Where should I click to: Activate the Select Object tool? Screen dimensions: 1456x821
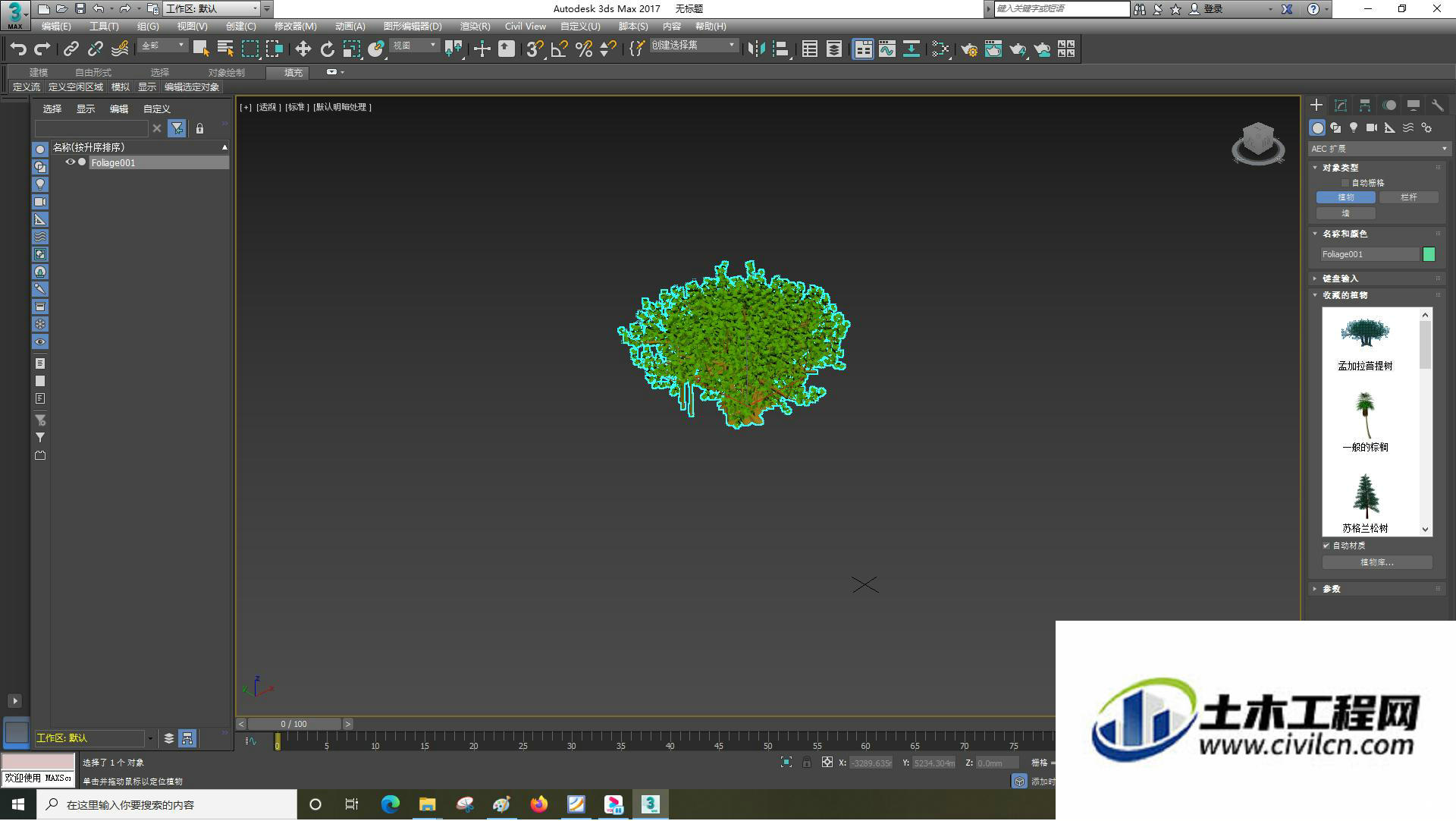pos(201,49)
